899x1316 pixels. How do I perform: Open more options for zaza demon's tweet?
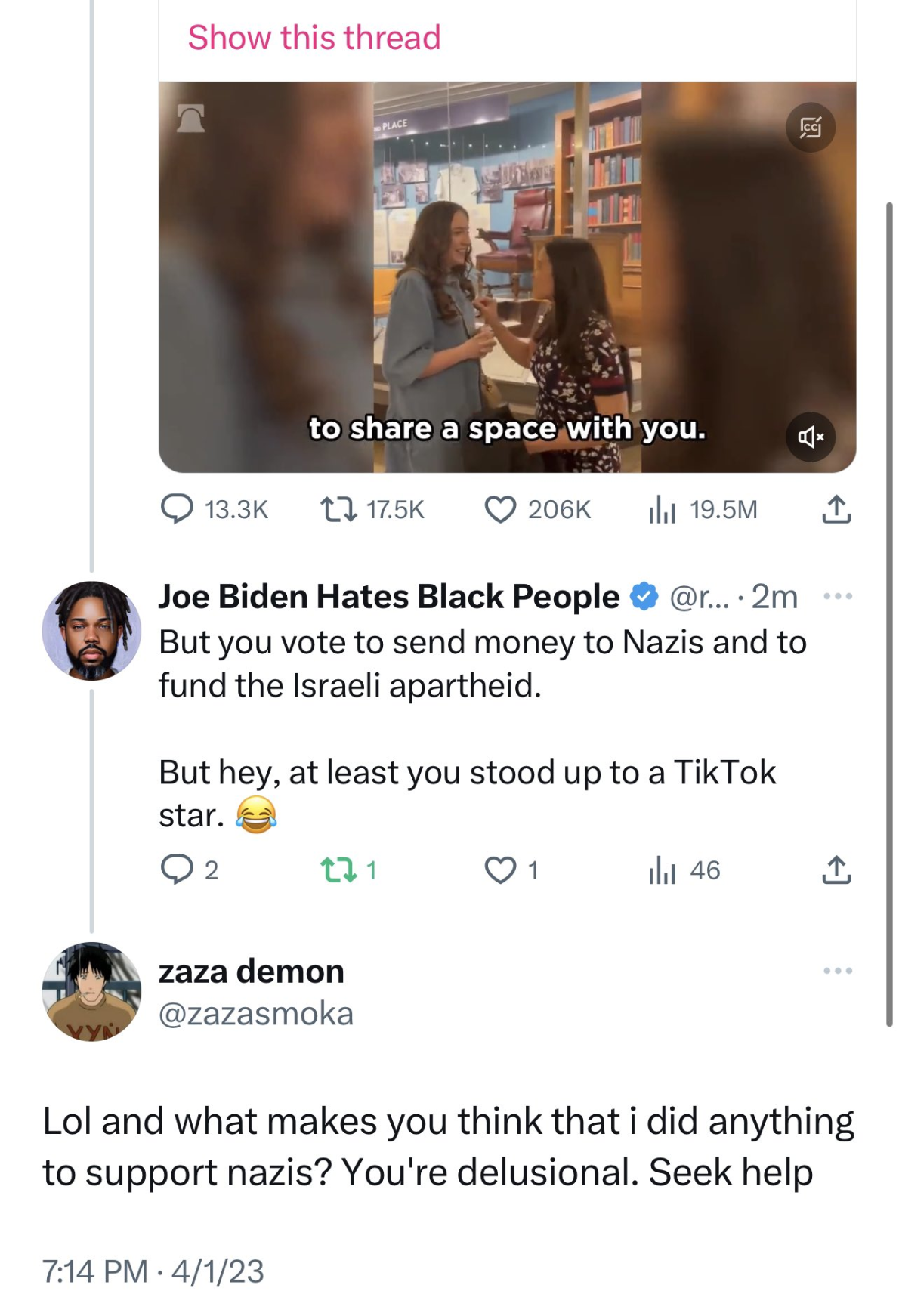pyautogui.click(x=837, y=971)
